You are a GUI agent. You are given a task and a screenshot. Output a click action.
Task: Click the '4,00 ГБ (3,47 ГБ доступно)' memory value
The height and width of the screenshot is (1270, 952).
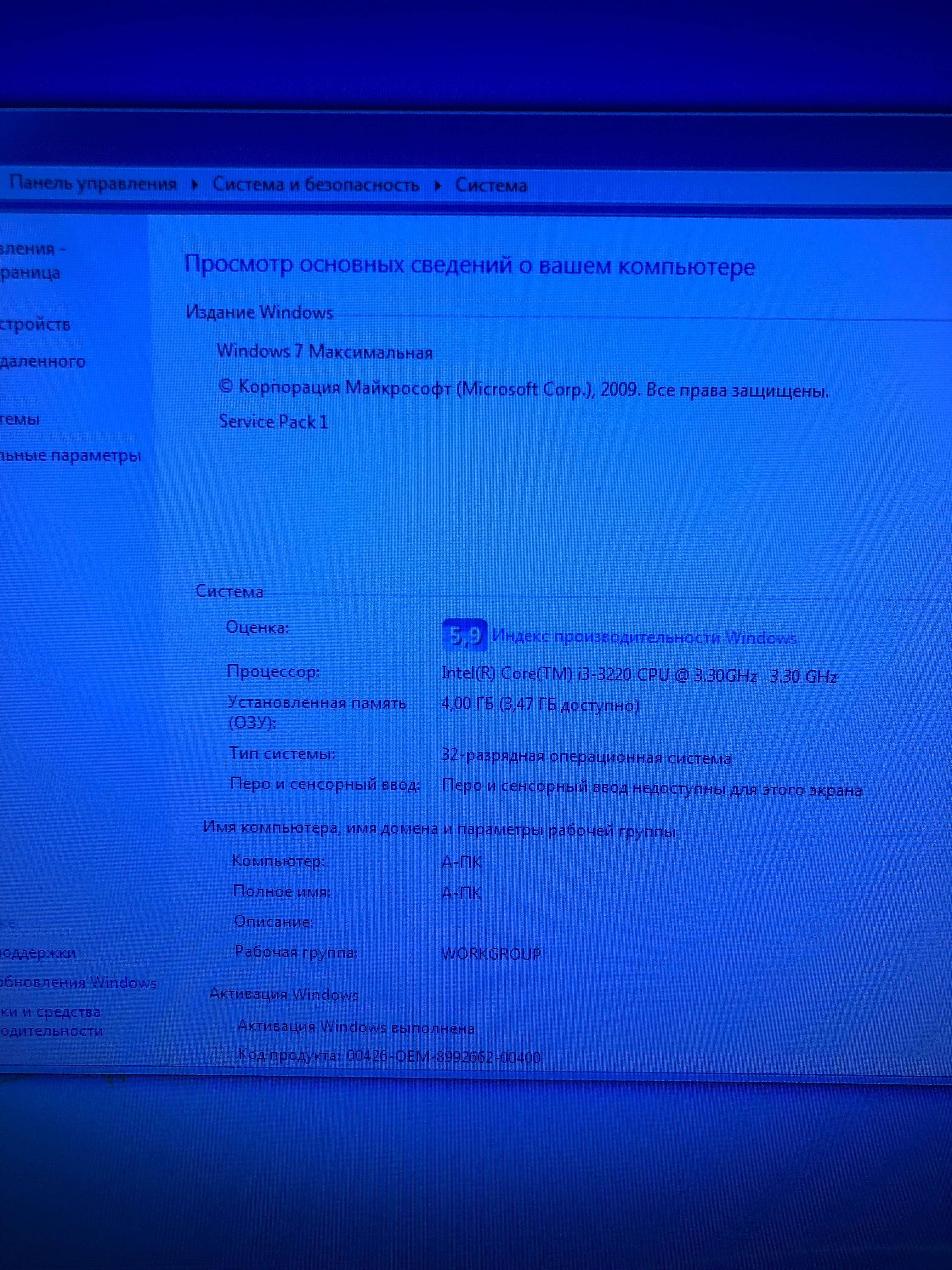540,705
